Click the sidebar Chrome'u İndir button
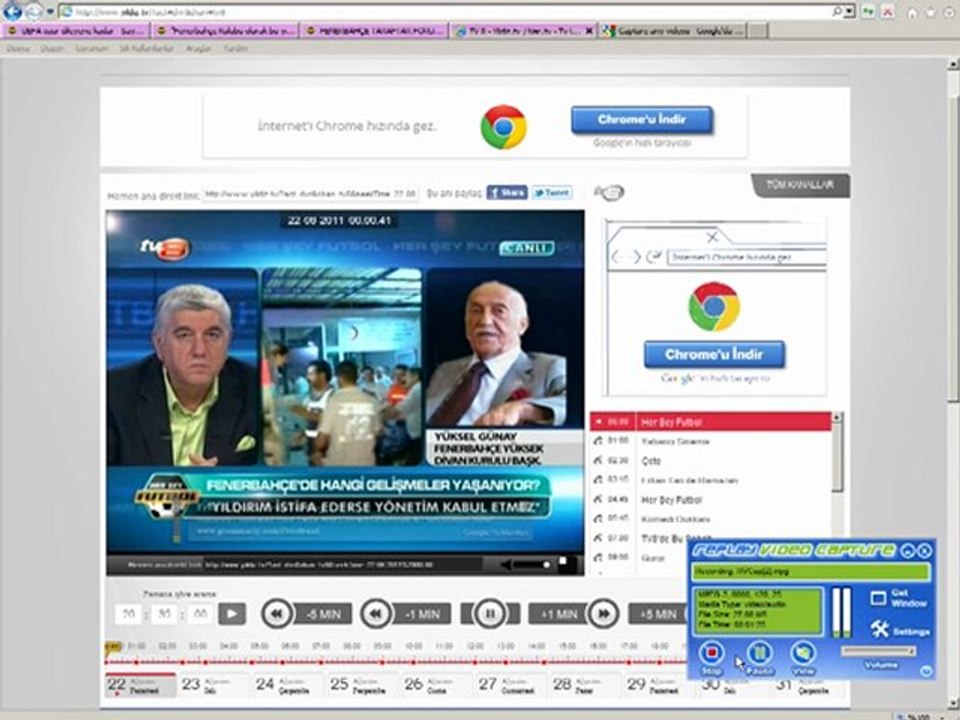The width and height of the screenshot is (960, 720). (714, 354)
